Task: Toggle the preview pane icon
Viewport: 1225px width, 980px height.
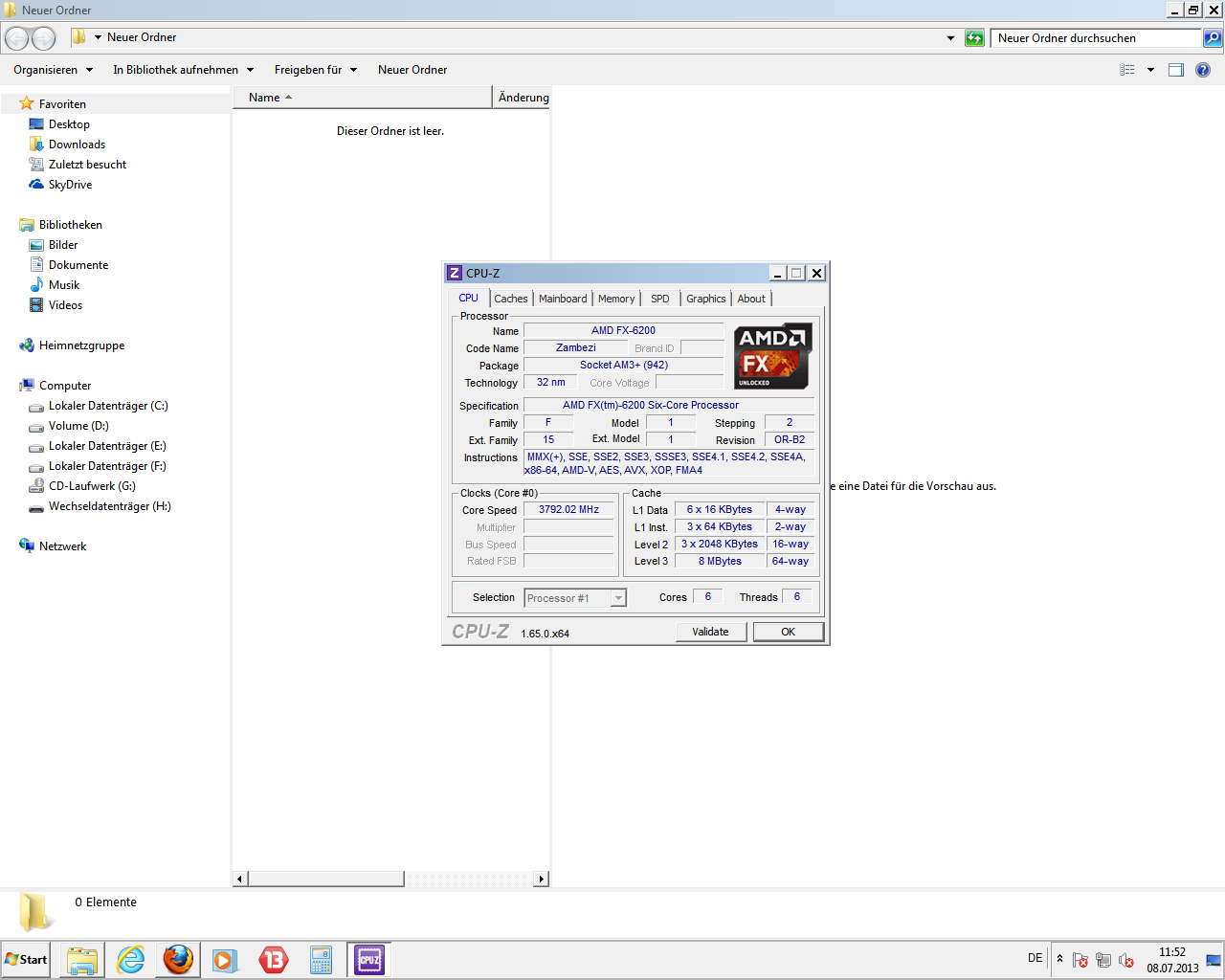Action: 1176,70
